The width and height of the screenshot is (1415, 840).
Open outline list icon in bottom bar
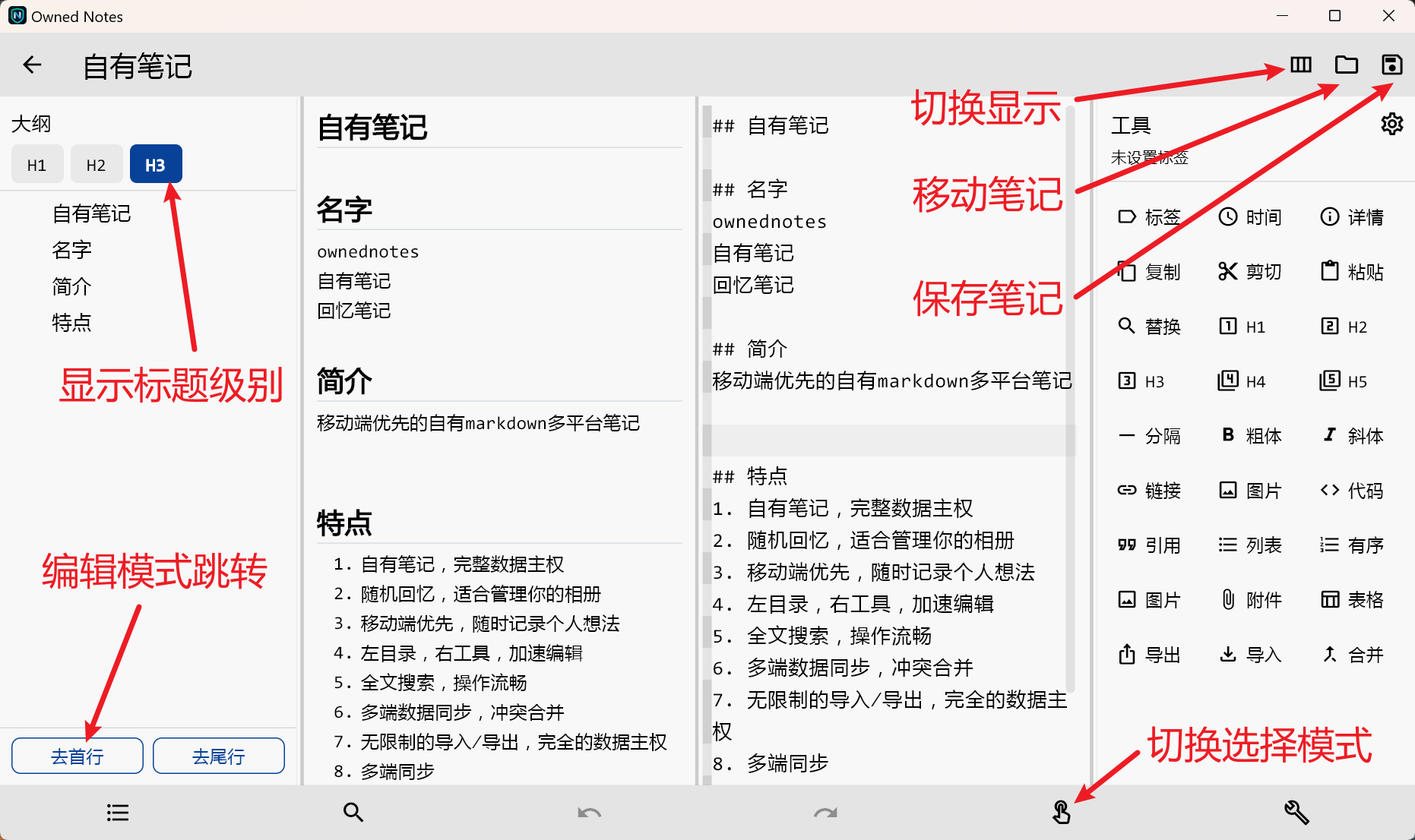[x=118, y=813]
